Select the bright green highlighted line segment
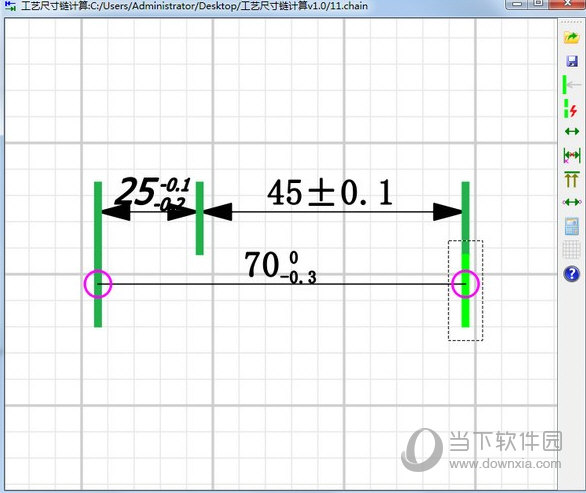Screen dimensions: 586x493 coord(465,290)
